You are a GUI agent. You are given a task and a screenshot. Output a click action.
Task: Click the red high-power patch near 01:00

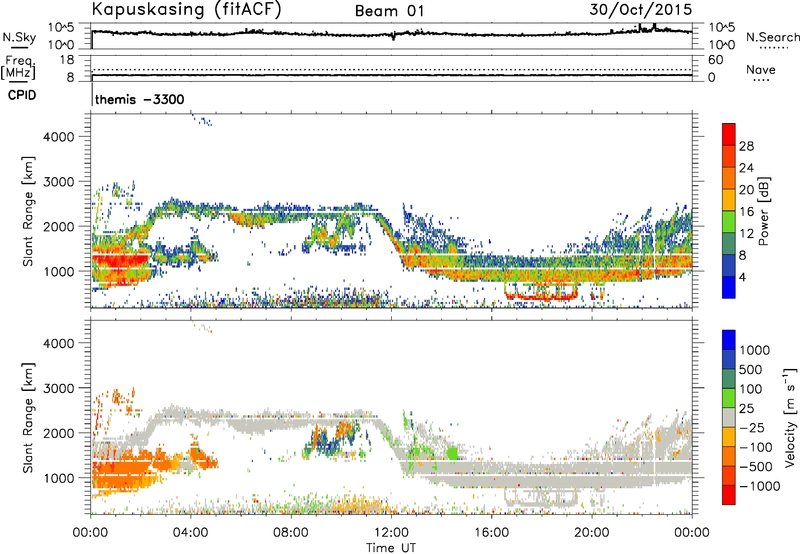pyautogui.click(x=120, y=261)
